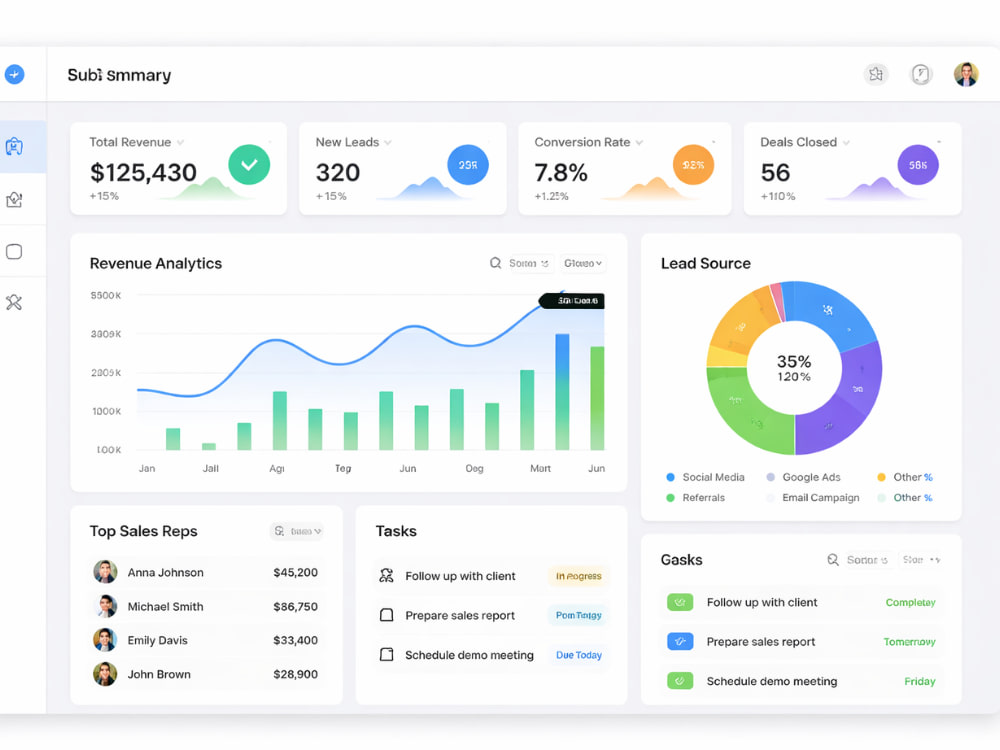Click the search icon in Revenue Analytics

tap(496, 263)
